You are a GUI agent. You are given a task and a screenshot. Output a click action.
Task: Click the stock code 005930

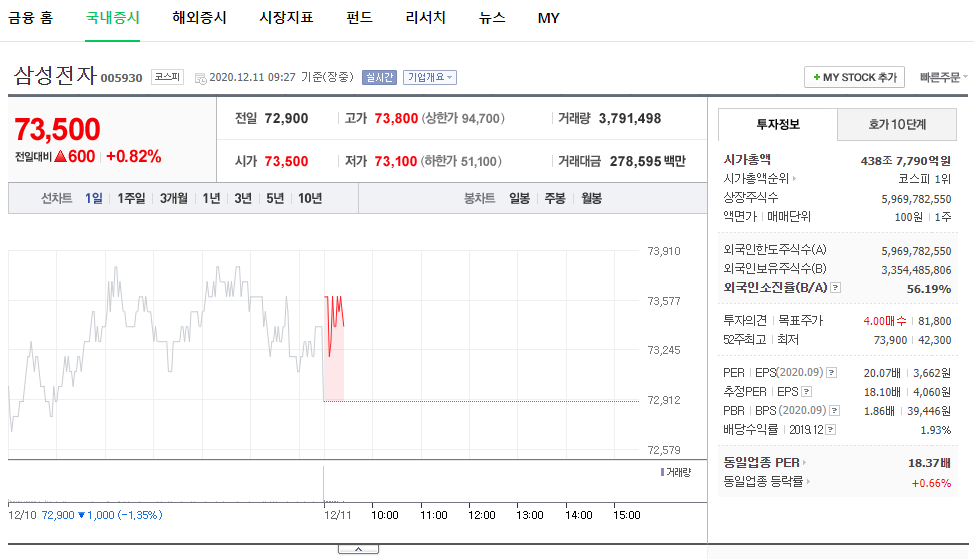pos(122,78)
